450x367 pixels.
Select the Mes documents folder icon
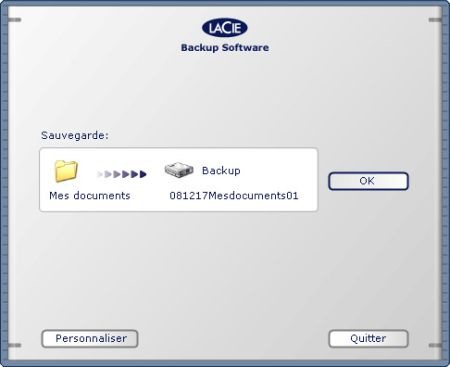coord(66,171)
